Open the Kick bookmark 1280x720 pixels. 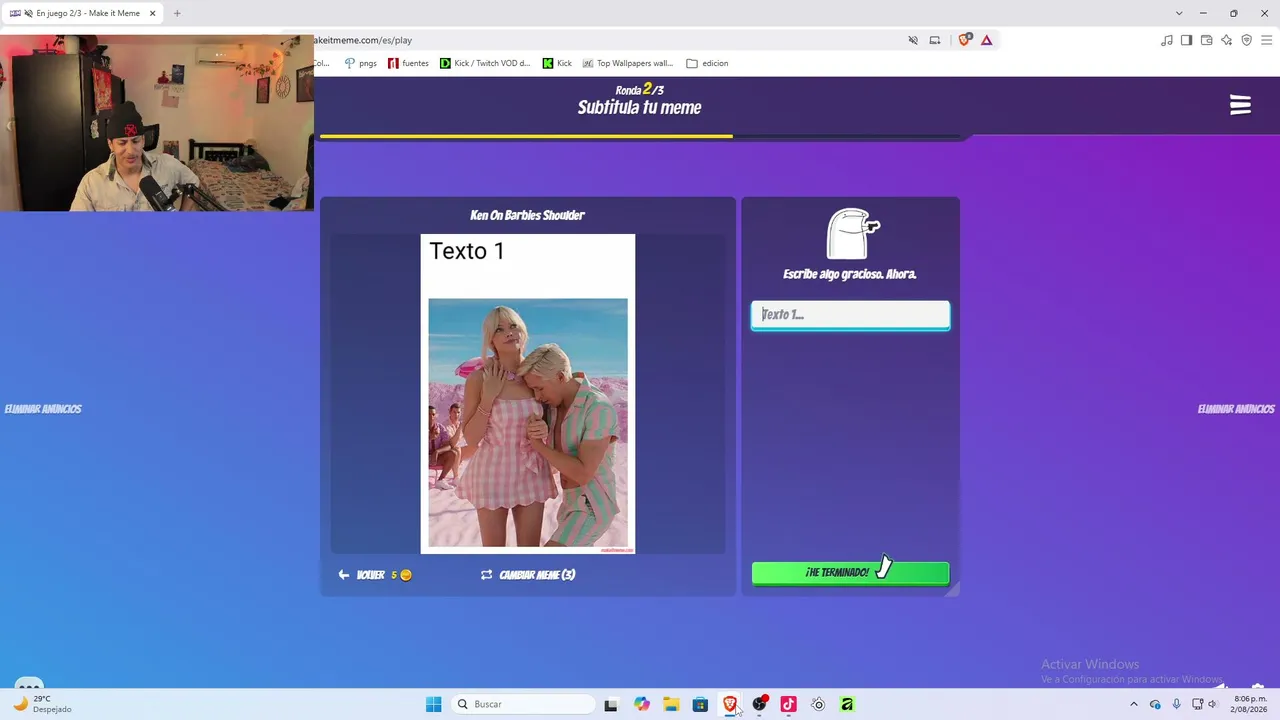tap(557, 63)
